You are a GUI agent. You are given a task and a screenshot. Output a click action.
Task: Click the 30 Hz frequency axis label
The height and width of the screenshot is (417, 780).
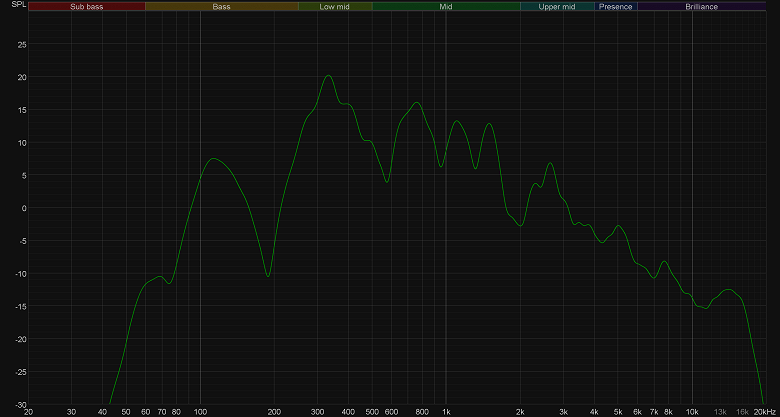tap(72, 412)
